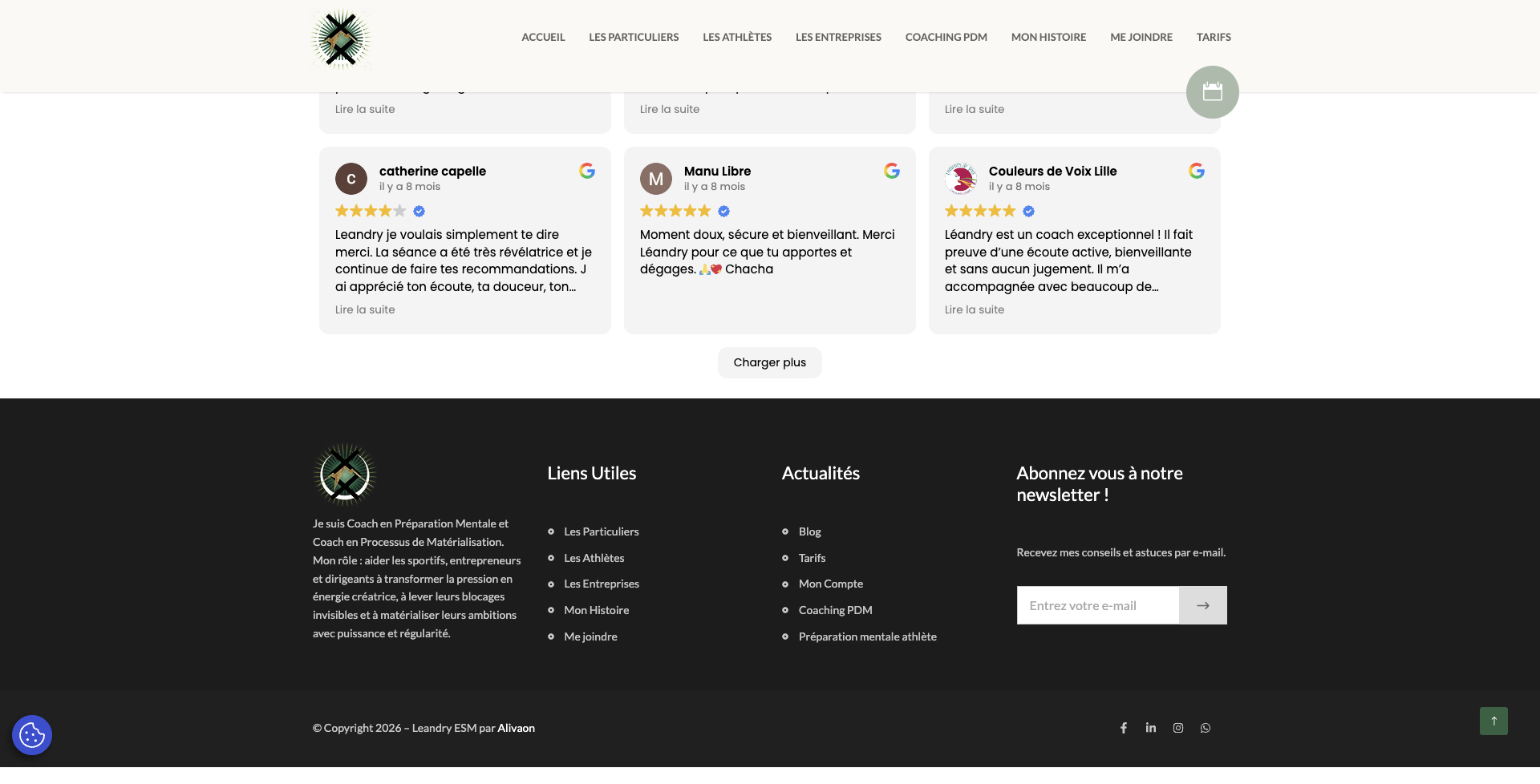Open footer link Tarifs

813,558
